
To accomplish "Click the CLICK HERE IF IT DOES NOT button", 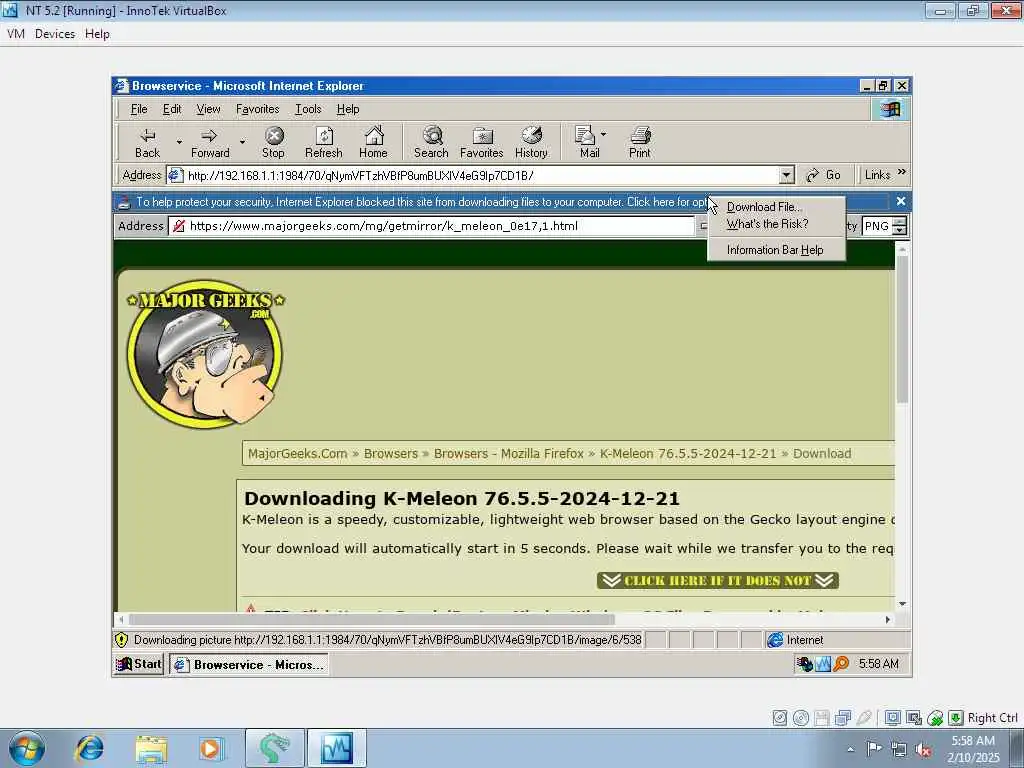I will tap(718, 581).
